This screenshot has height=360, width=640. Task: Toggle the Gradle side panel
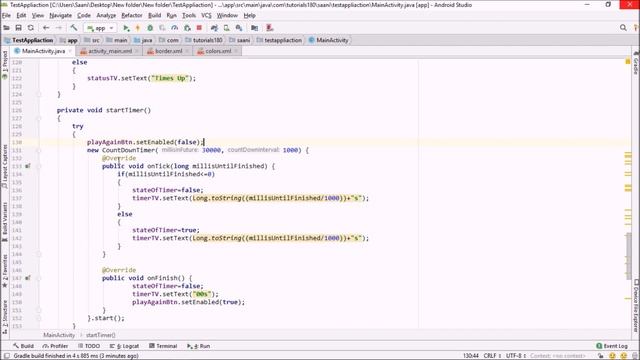(x=636, y=63)
